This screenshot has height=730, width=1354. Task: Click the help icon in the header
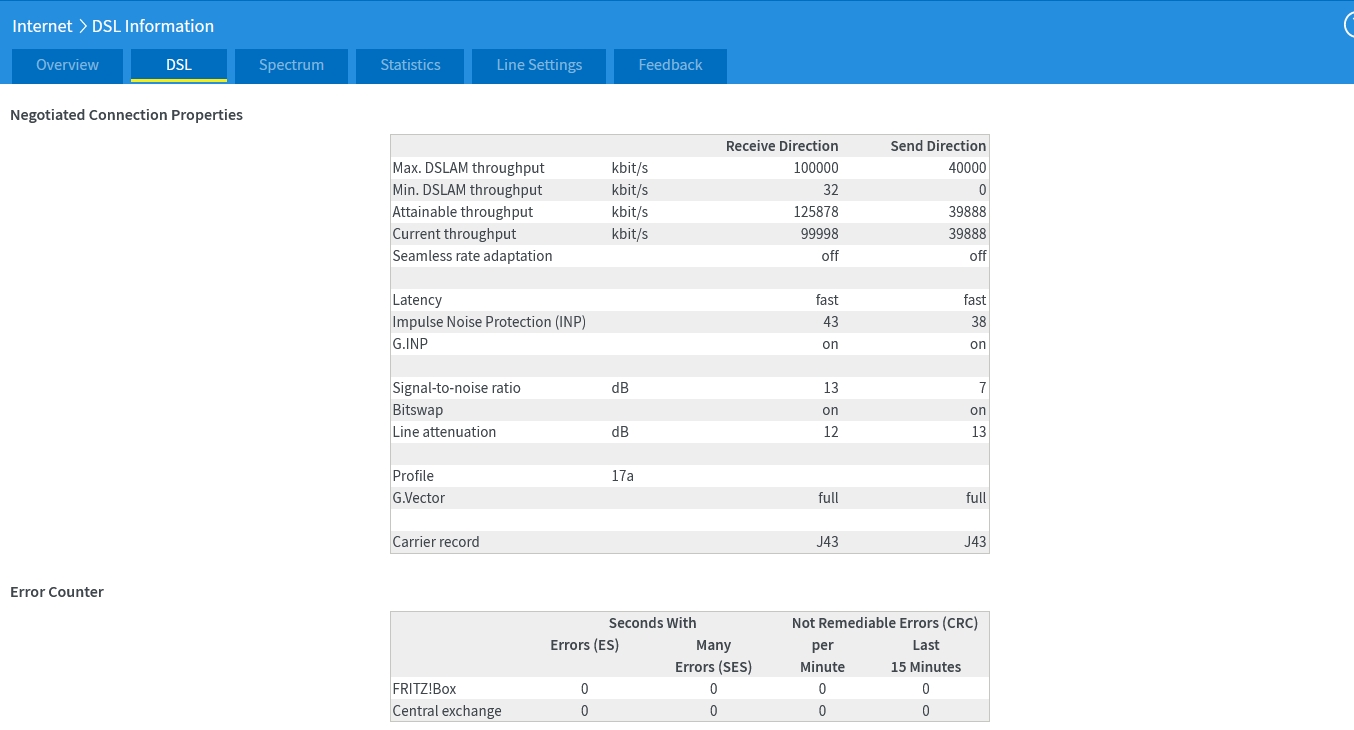pyautogui.click(x=1349, y=26)
